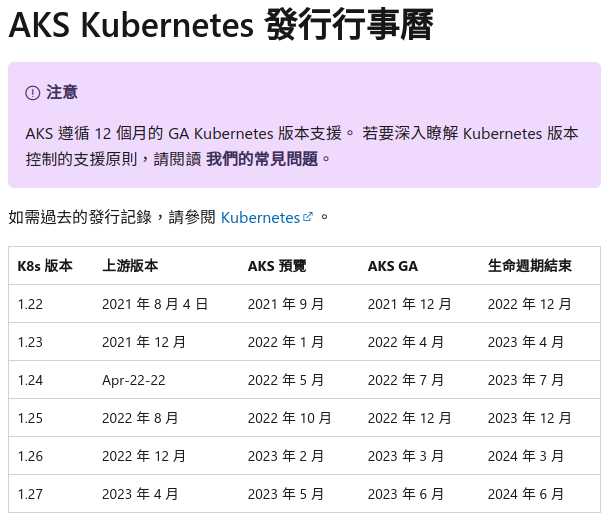Select version cell 1.26
Image resolution: width=612 pixels, height=522 pixels.
point(30,456)
